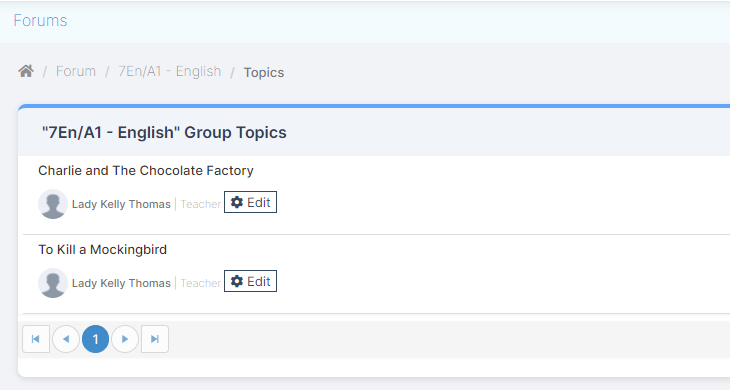This screenshot has width=730, height=390.
Task: Click the Forums page header title
Action: (x=41, y=20)
